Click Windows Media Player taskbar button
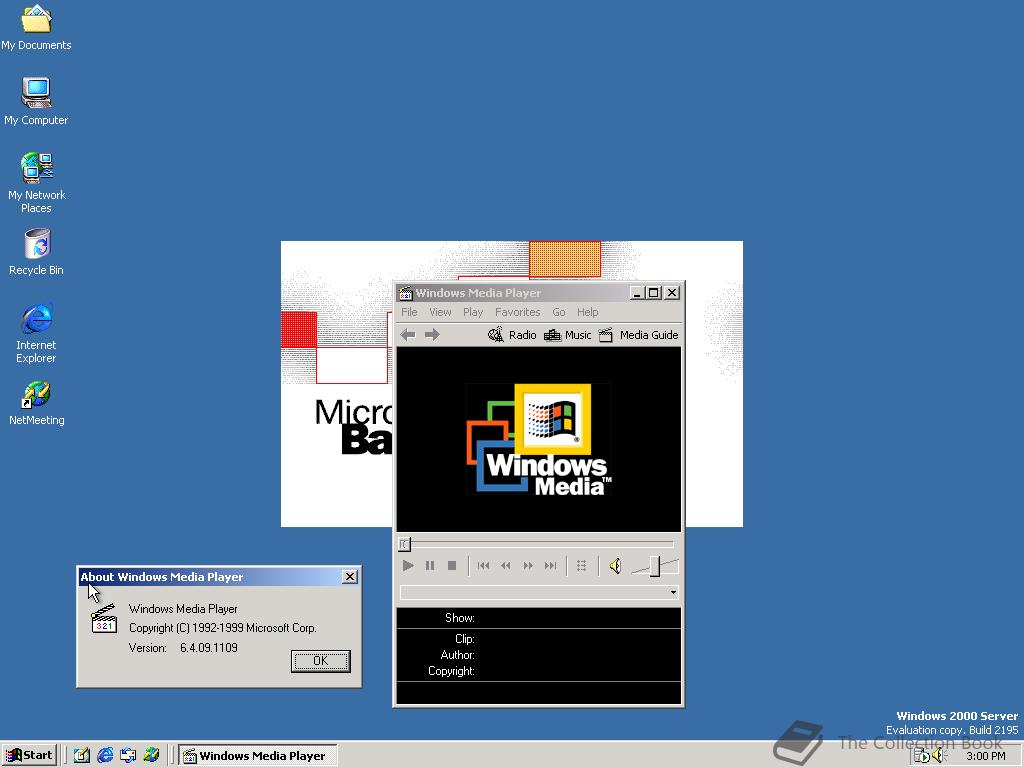1024x768 pixels. [258, 756]
